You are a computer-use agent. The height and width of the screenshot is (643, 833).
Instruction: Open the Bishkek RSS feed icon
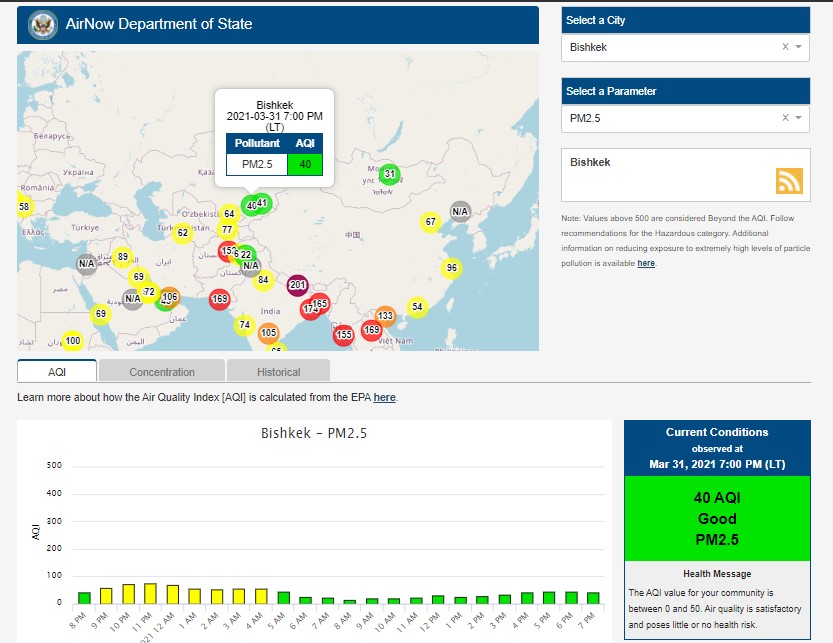789,180
